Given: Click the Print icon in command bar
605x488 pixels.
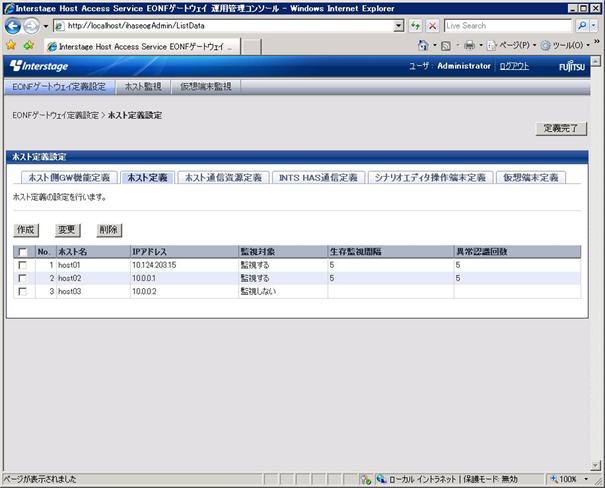Looking at the screenshot, I should pos(469,46).
